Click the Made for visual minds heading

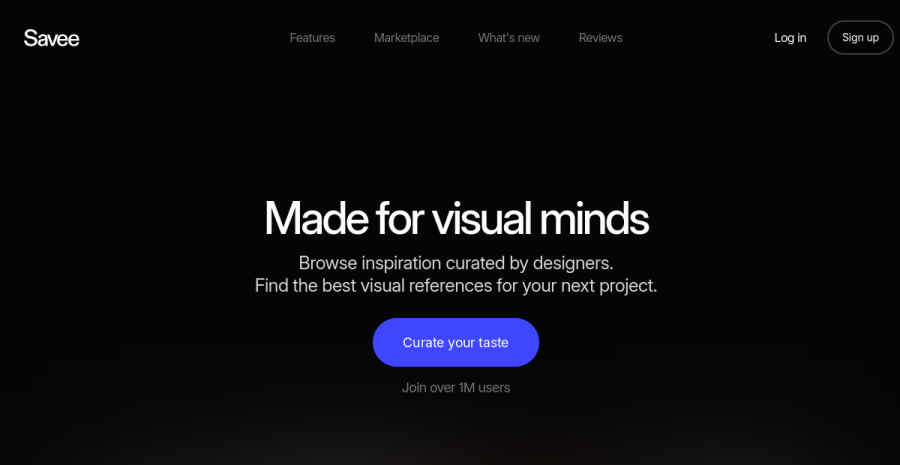coord(456,219)
